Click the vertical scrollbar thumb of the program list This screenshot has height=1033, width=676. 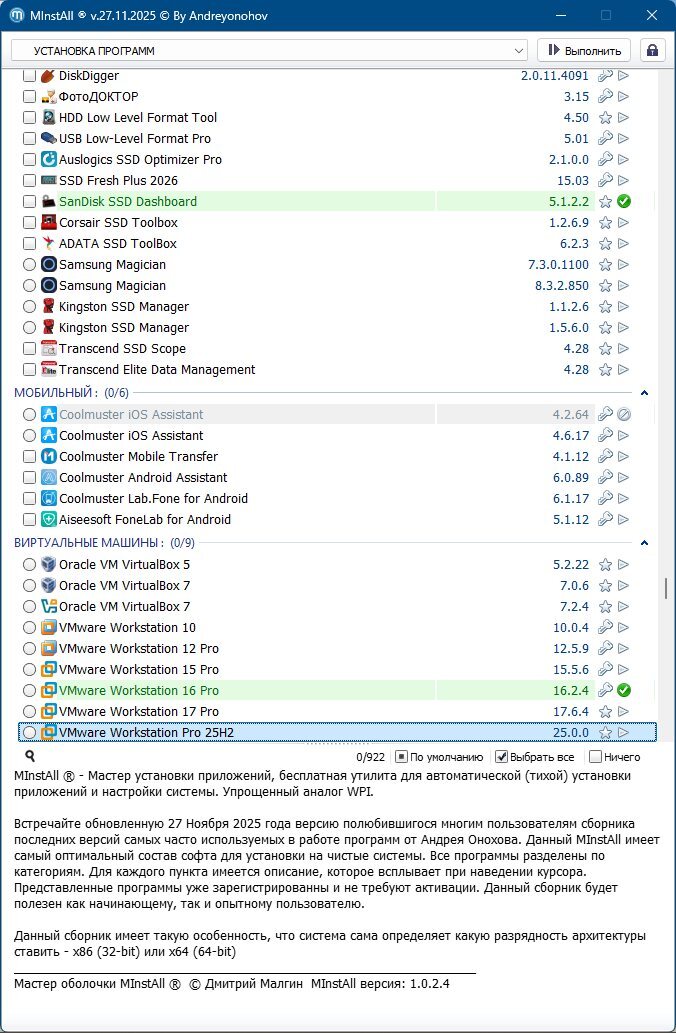point(666,588)
